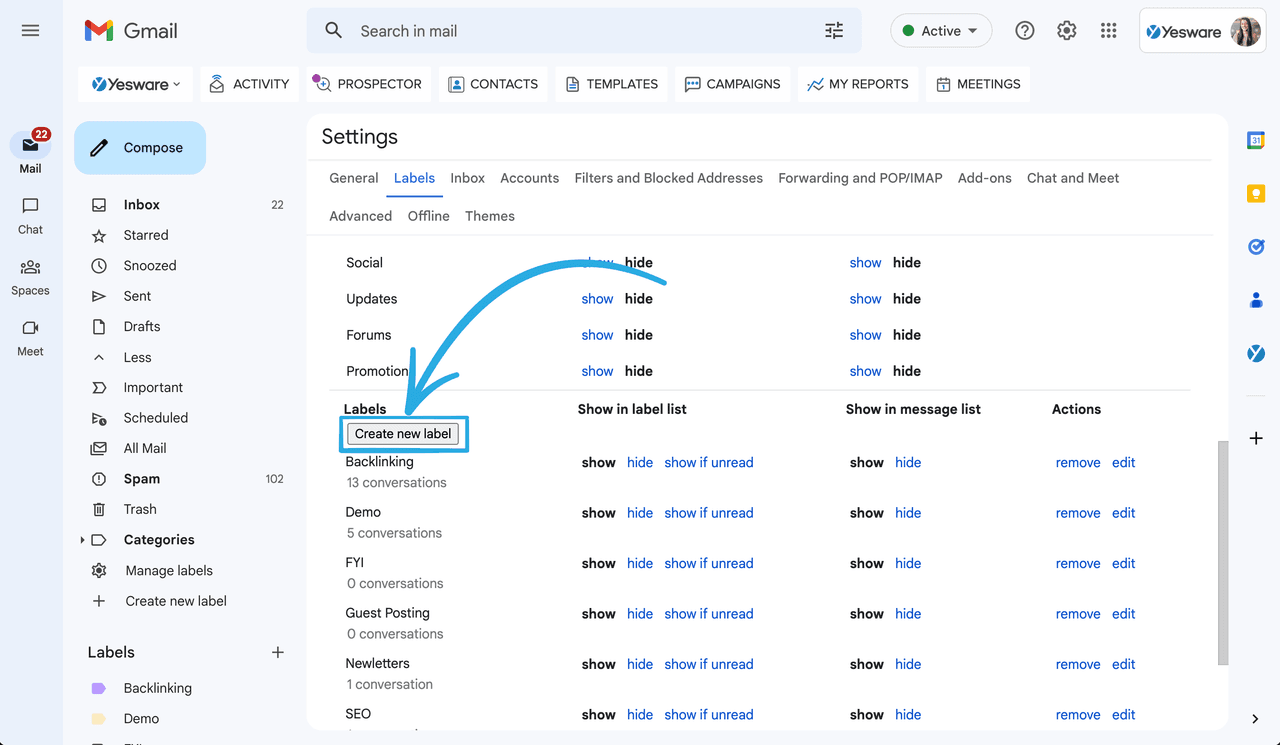Expand the Categories section in sidebar
The height and width of the screenshot is (745, 1280).
tap(83, 539)
